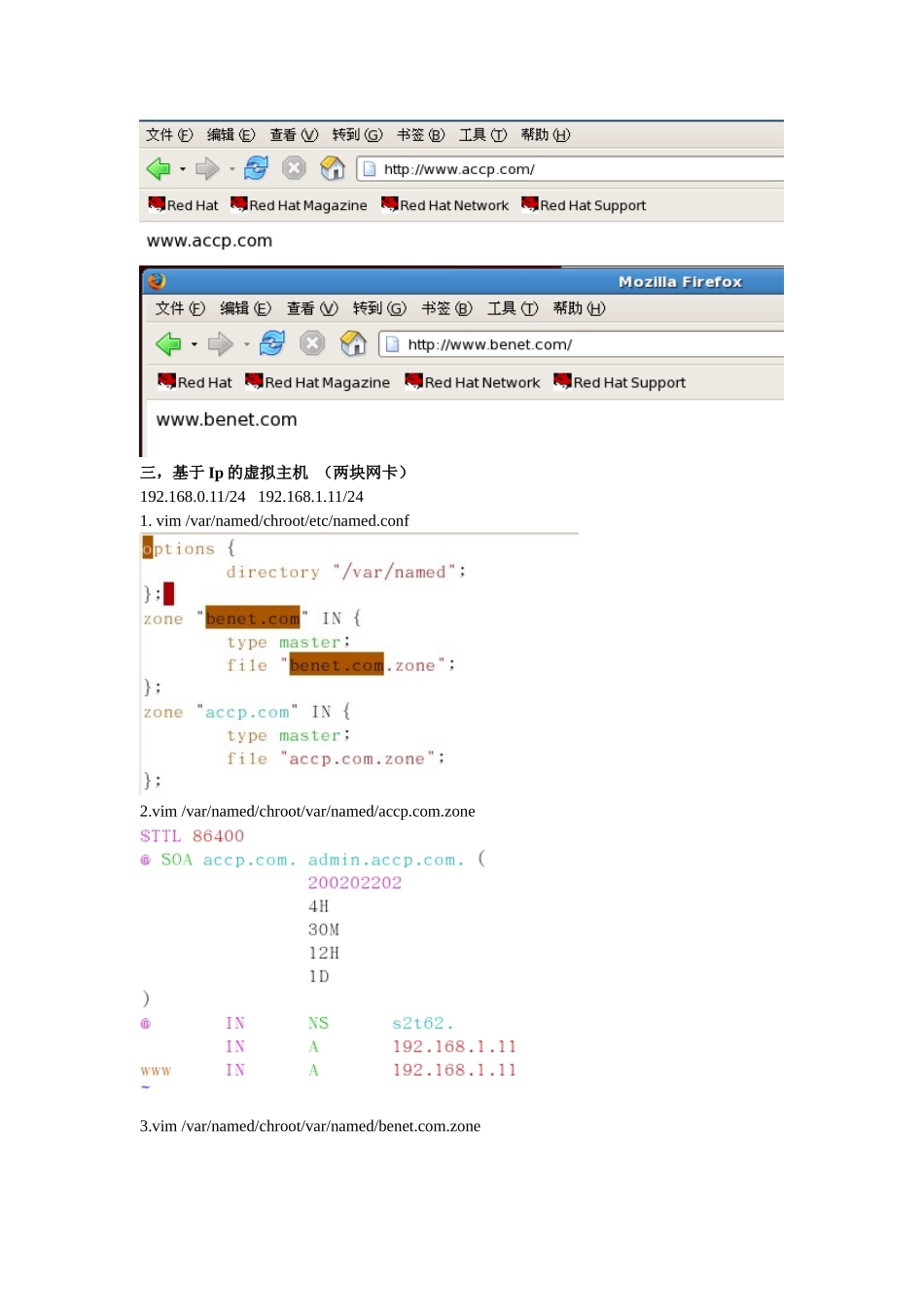
Task: Open Forward history dropdown in benet.com window
Action: 246,344
